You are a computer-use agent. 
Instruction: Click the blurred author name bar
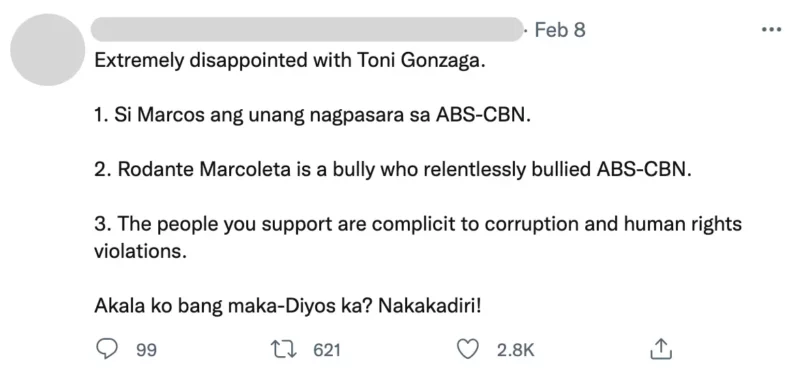308,29
